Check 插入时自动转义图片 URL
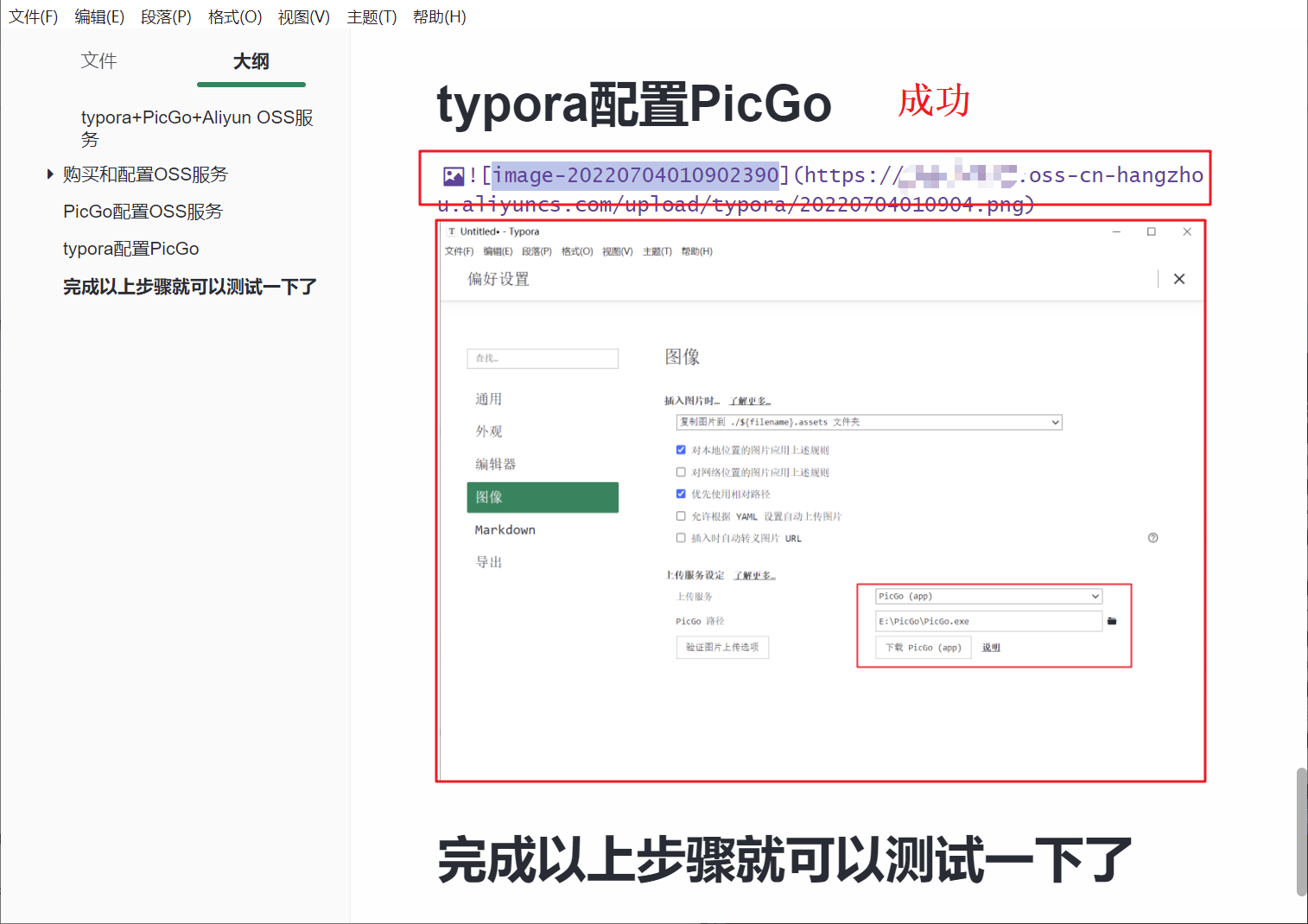 tap(681, 537)
